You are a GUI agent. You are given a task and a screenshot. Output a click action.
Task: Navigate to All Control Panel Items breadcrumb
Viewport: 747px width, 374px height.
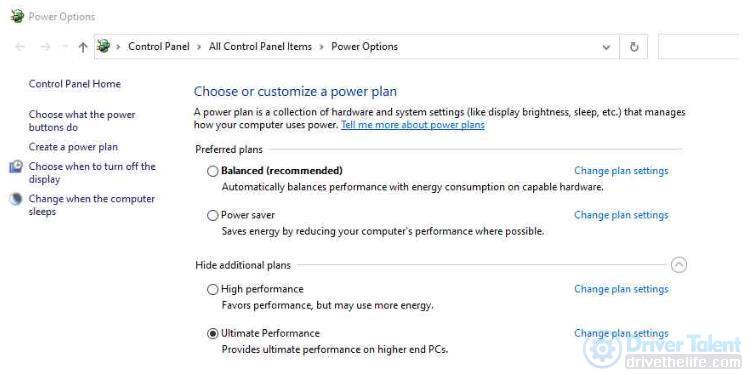[260, 46]
